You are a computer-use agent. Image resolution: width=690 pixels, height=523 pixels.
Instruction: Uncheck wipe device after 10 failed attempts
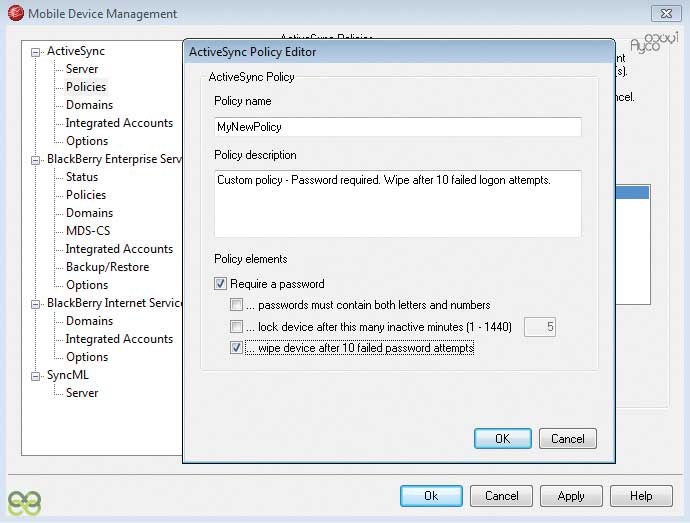click(x=236, y=348)
